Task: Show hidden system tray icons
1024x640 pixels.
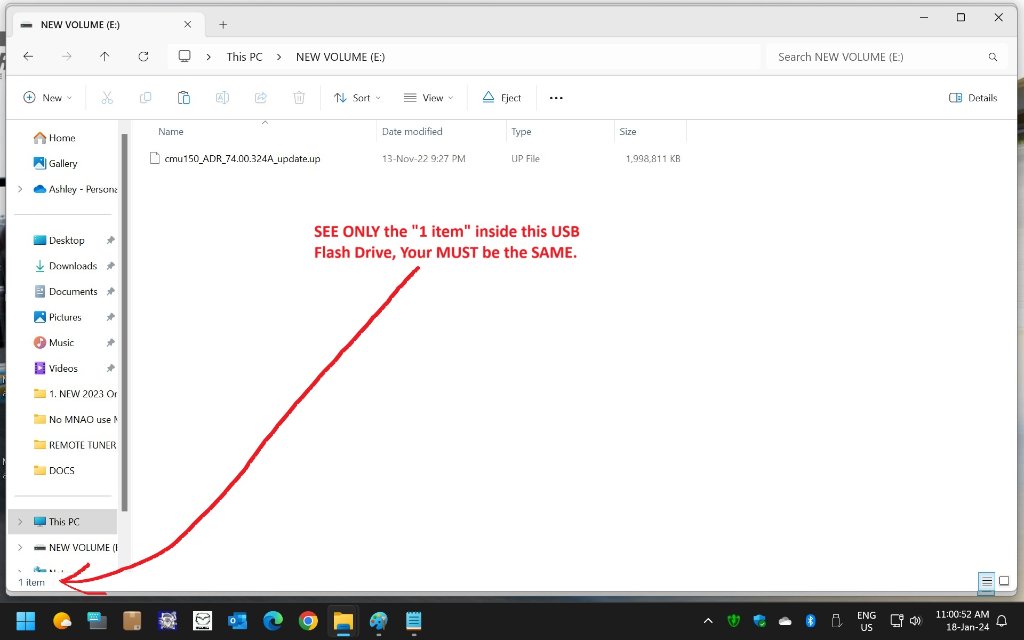Action: coord(708,621)
